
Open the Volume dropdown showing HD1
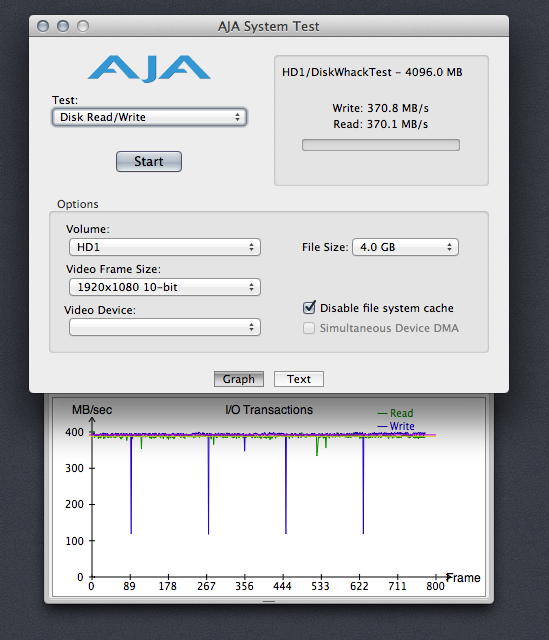tap(165, 247)
